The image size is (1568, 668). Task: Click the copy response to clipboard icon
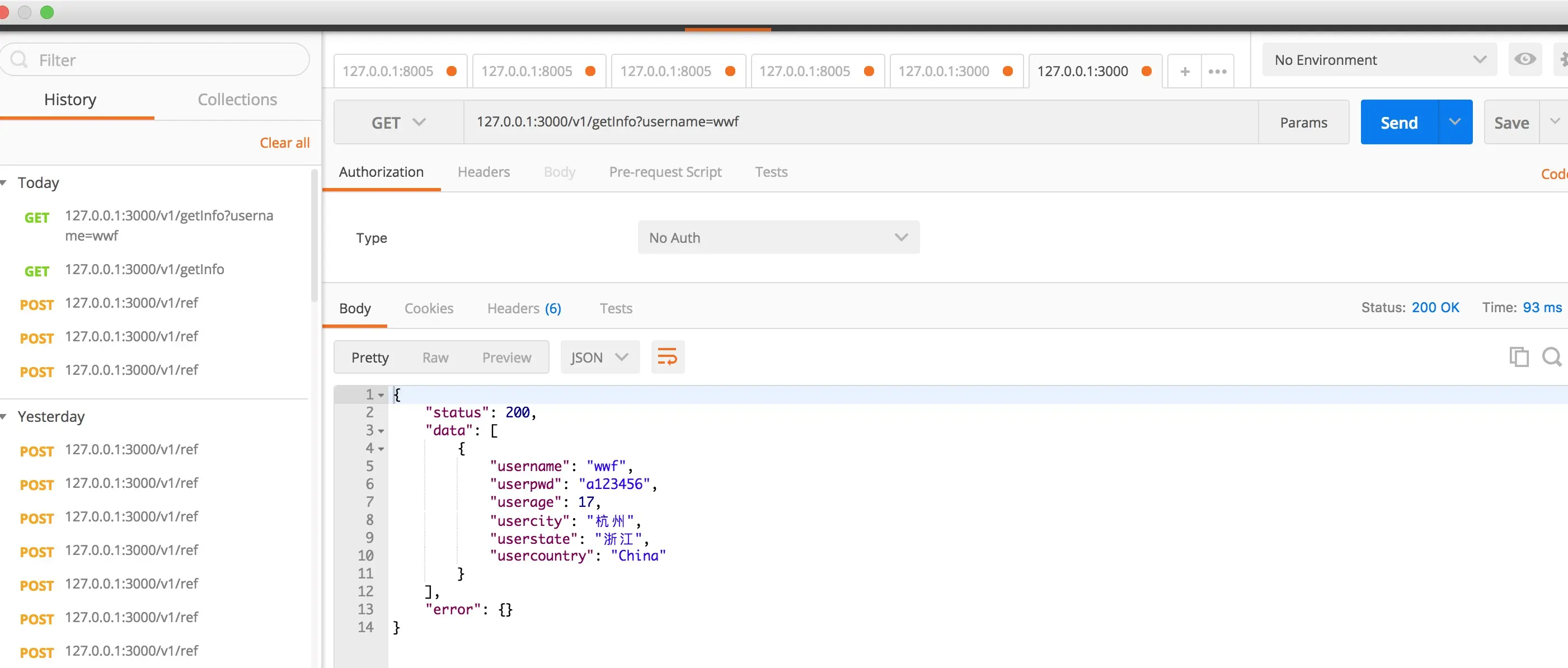pyautogui.click(x=1518, y=357)
